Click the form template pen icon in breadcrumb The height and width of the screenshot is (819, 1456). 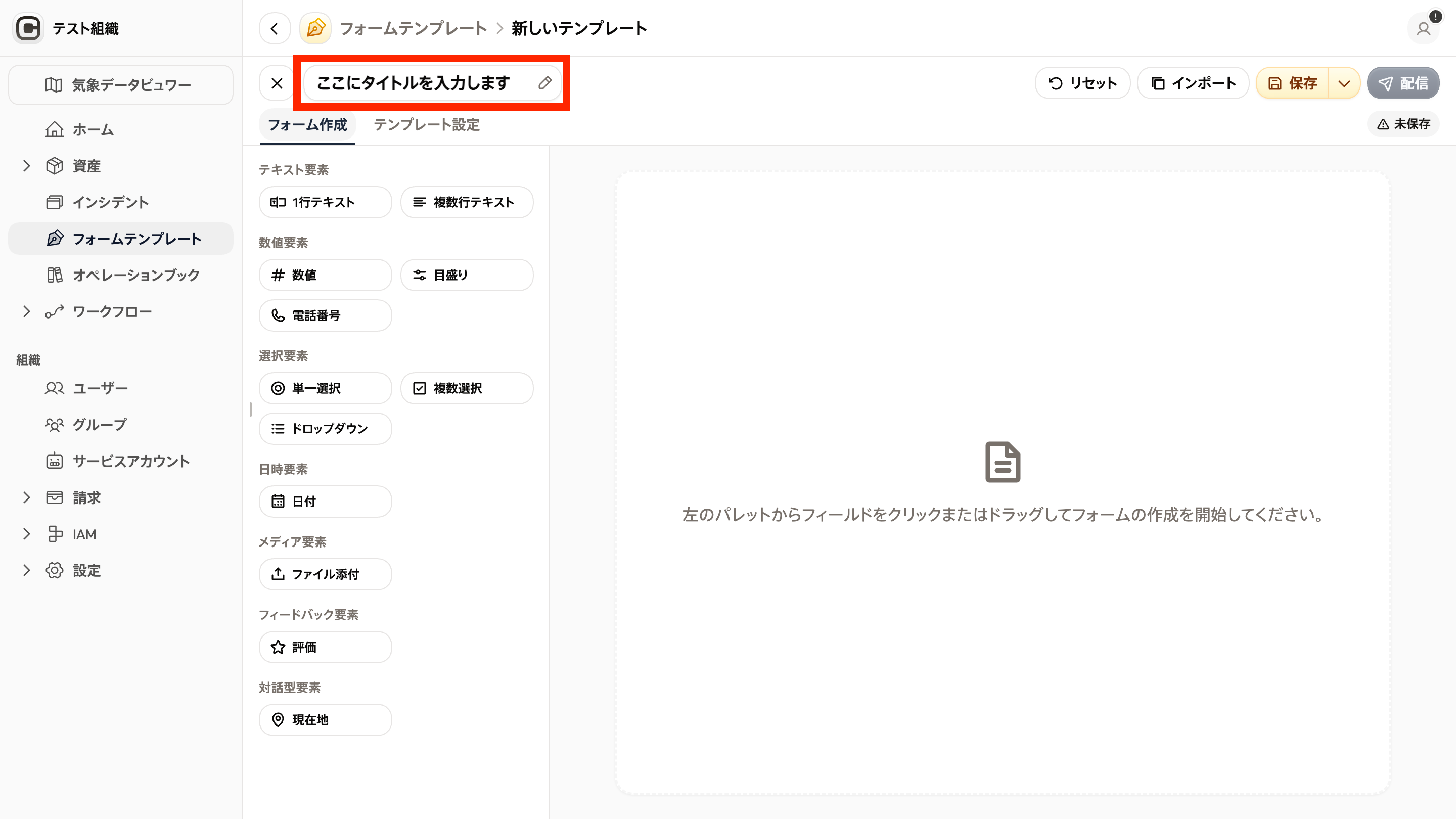tap(315, 28)
